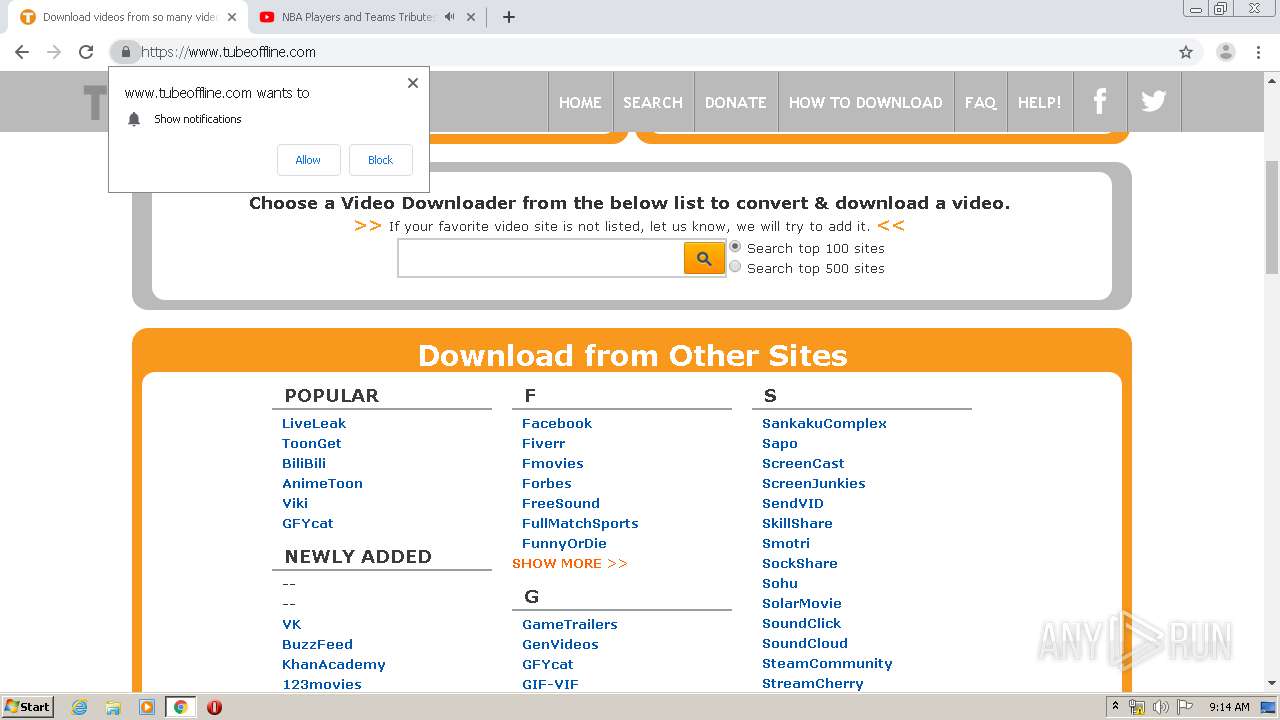Open the Fmovies downloader link

pyautogui.click(x=553, y=463)
